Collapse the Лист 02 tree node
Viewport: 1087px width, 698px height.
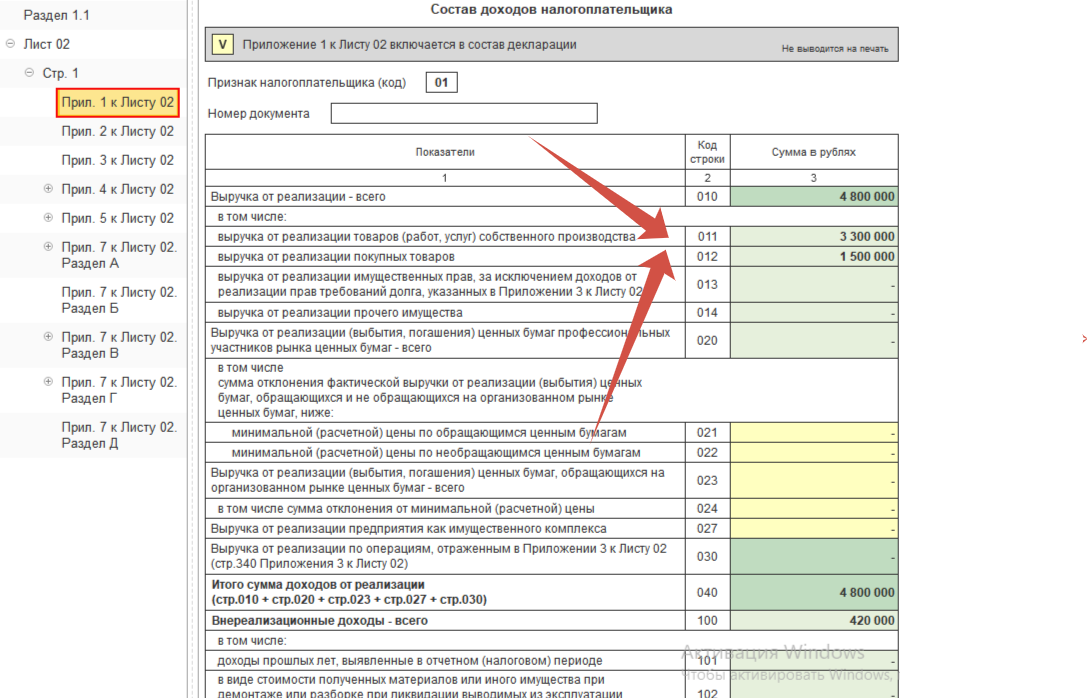(x=10, y=44)
